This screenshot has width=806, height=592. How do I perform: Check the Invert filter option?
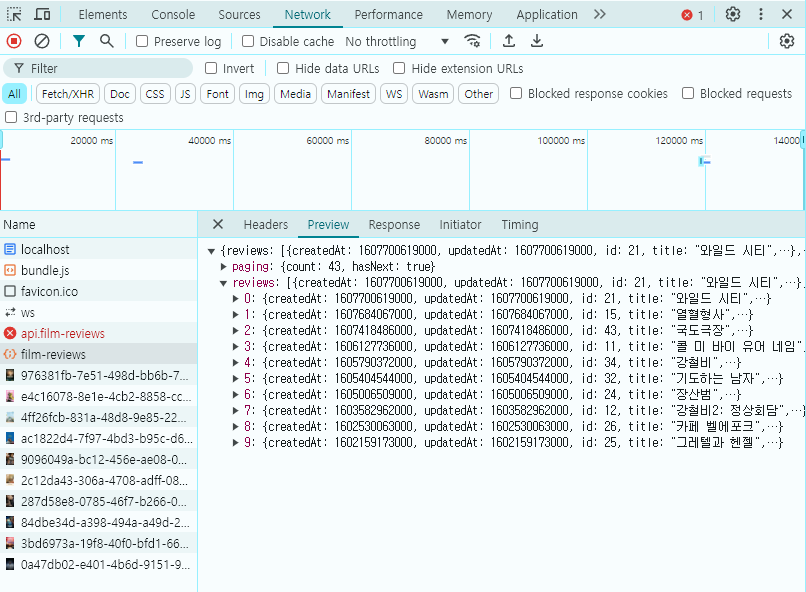pos(211,68)
